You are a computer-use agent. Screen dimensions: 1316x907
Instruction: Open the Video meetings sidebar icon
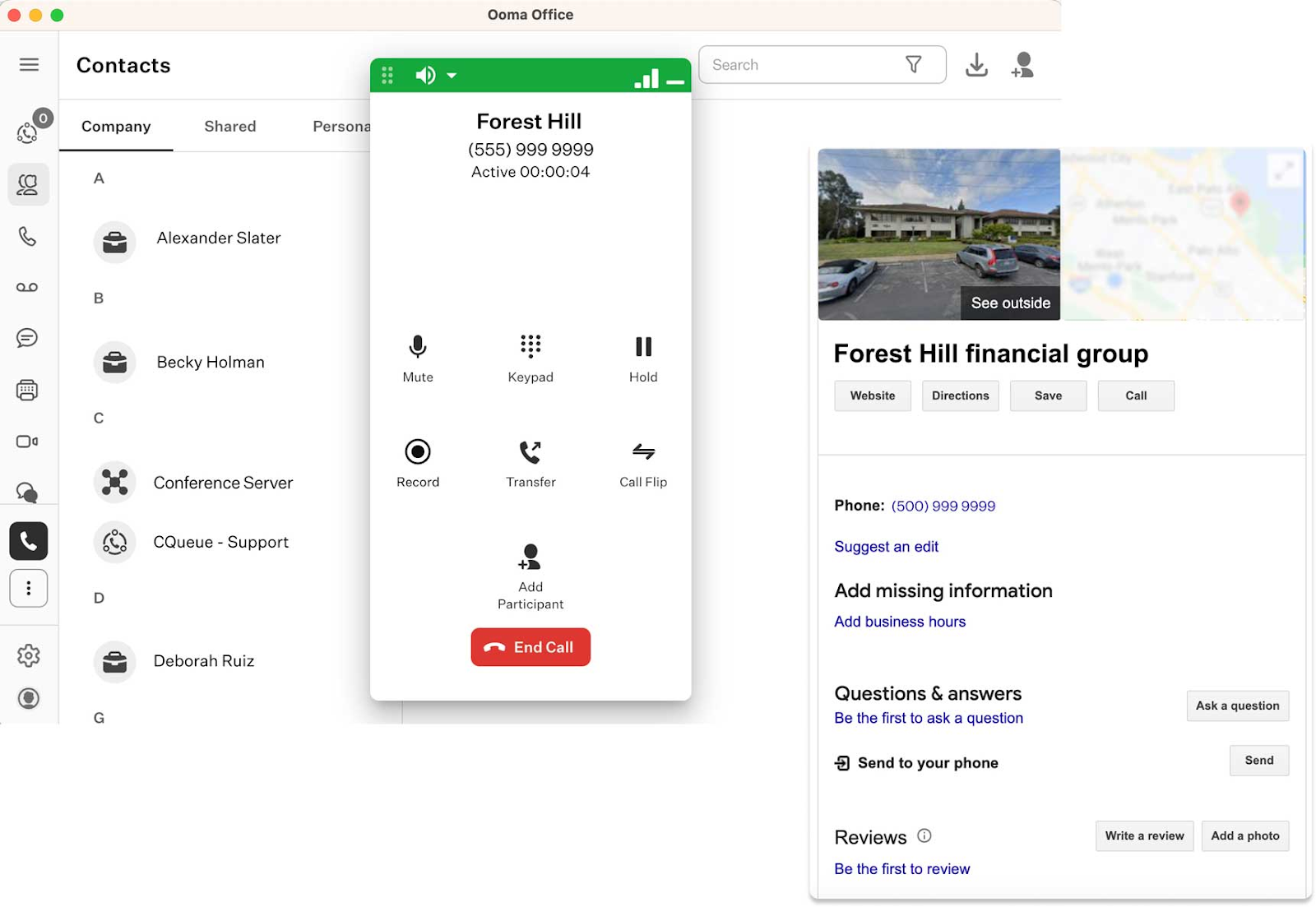coord(27,442)
